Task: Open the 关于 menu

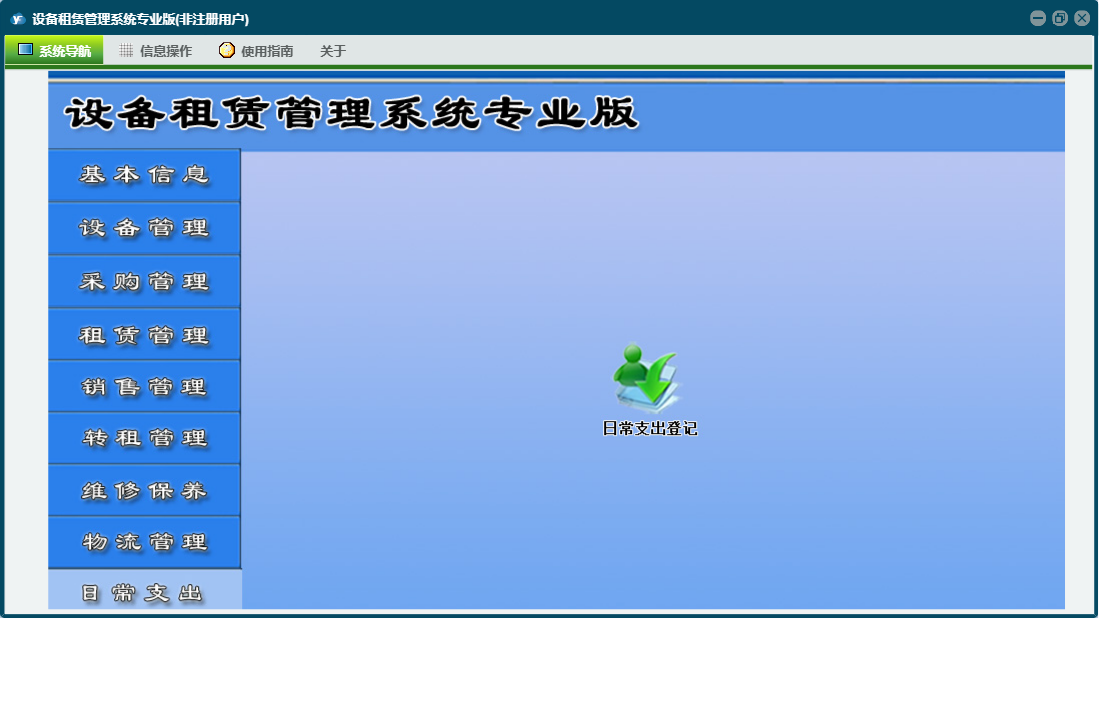Action: (x=333, y=50)
